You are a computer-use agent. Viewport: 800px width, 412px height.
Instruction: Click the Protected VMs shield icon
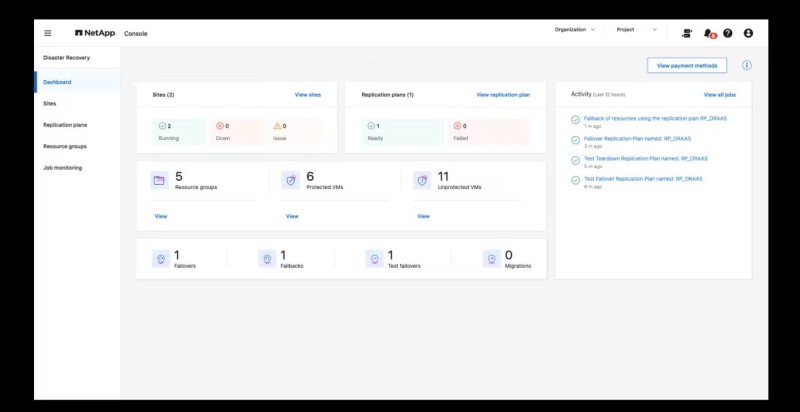291,180
